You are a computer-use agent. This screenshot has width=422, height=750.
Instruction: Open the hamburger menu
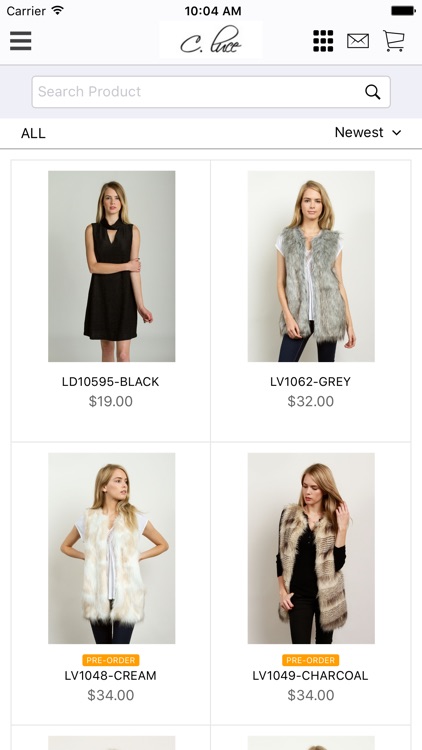[21, 41]
